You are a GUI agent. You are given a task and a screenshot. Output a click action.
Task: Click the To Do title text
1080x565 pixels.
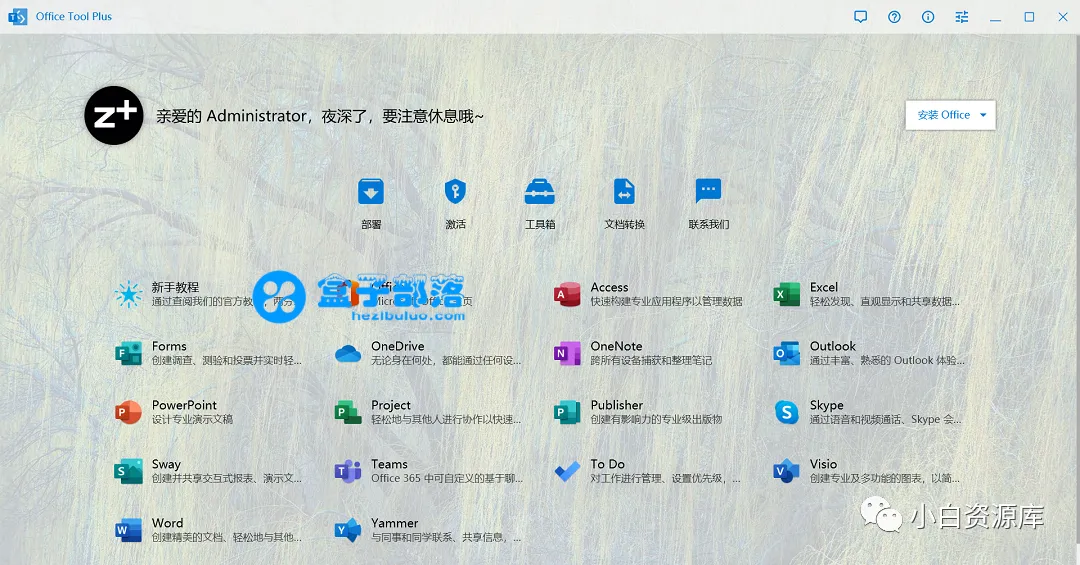608,464
